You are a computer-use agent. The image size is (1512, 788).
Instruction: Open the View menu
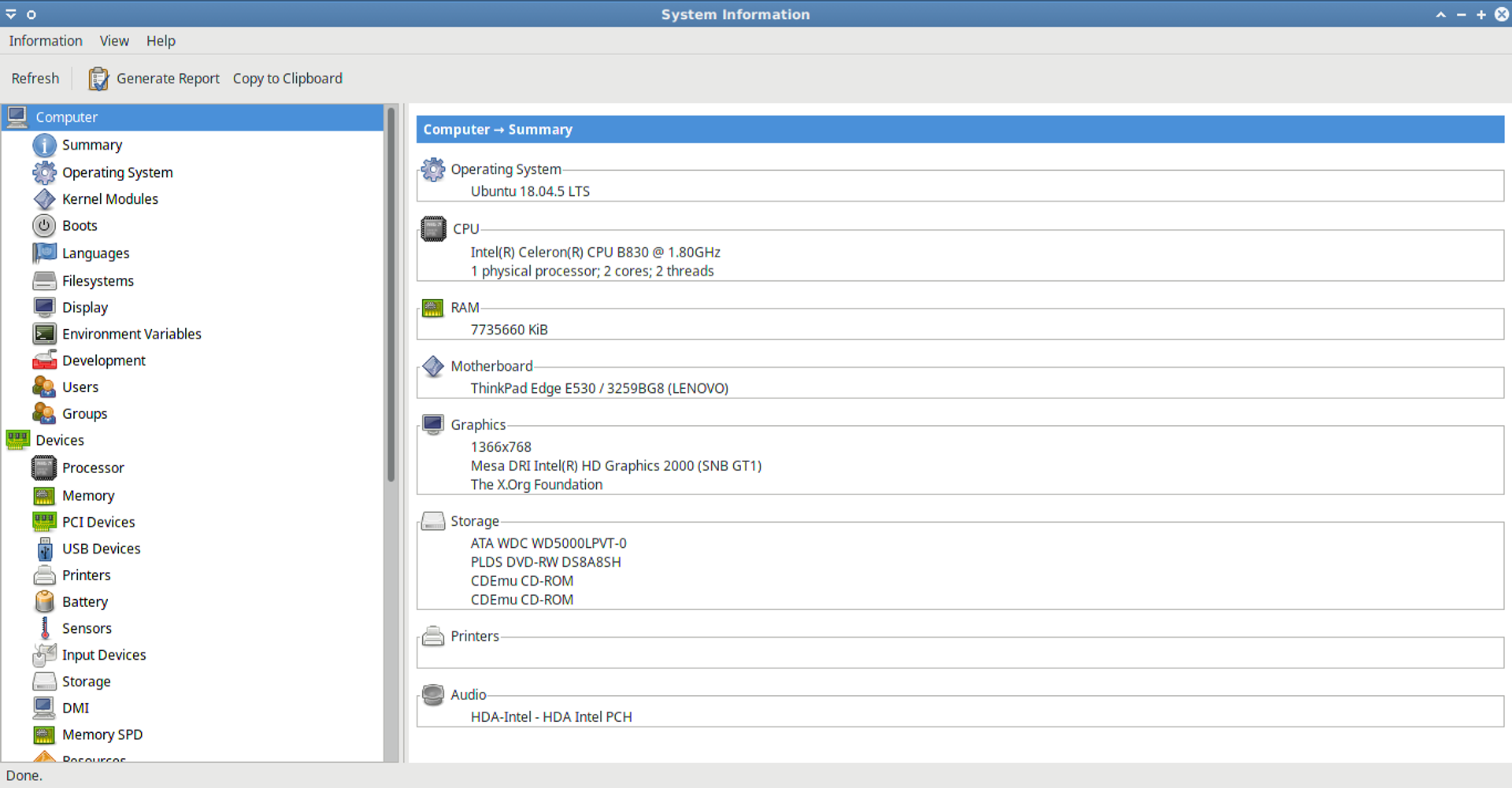(114, 41)
